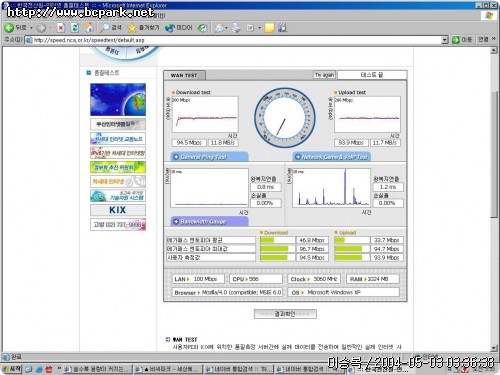Viewport: 500px width, 375px height.
Task: Open the Back button history dropdown arrow
Action: point(31,28)
